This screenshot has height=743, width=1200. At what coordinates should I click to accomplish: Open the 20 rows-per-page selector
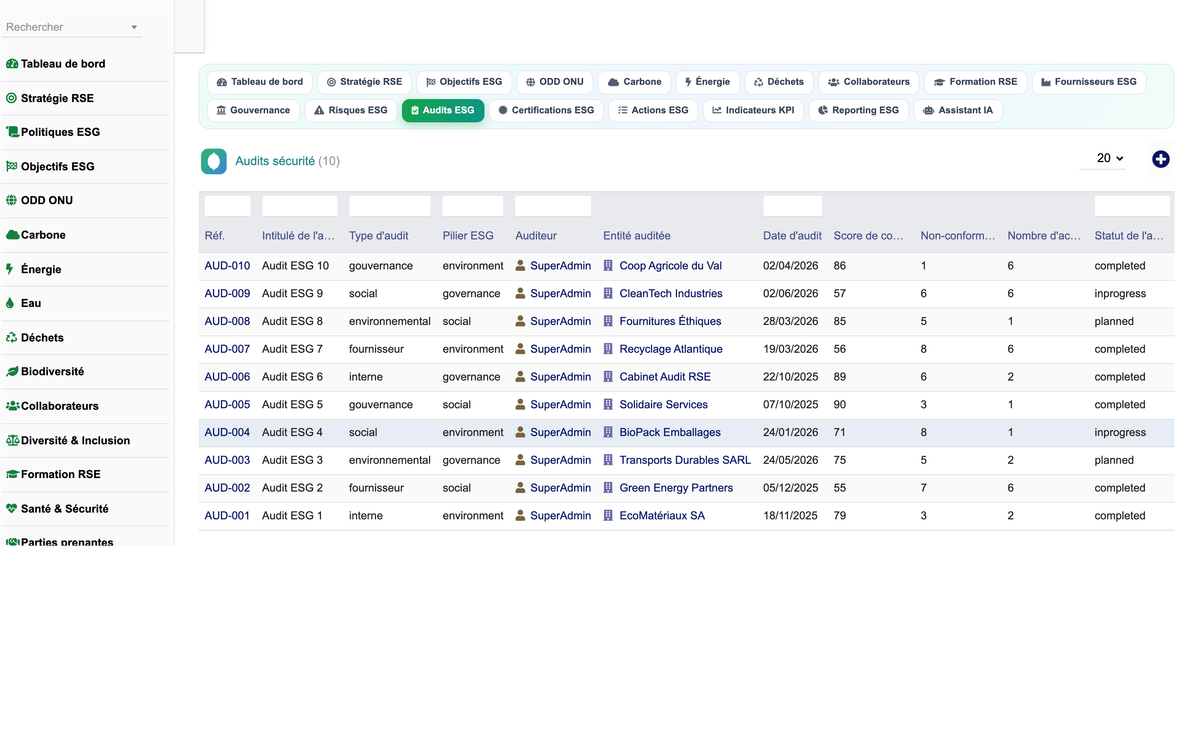[x=1103, y=158]
